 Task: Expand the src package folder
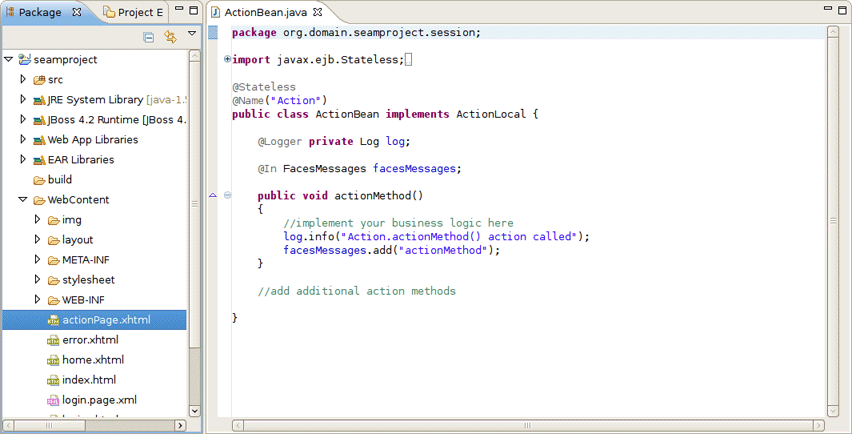click(x=23, y=79)
